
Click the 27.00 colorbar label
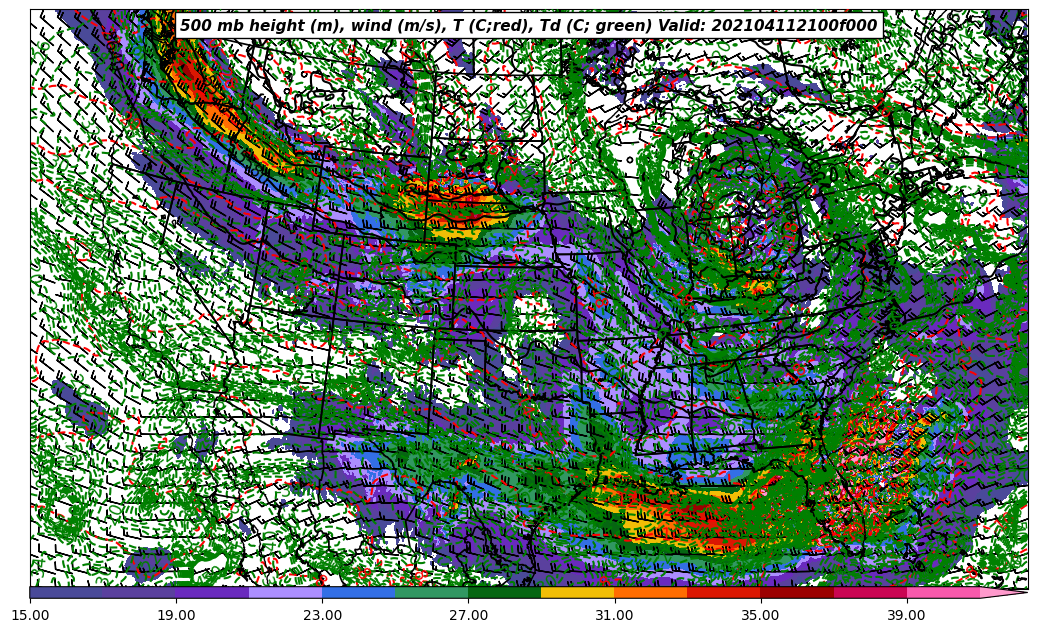tap(468, 615)
